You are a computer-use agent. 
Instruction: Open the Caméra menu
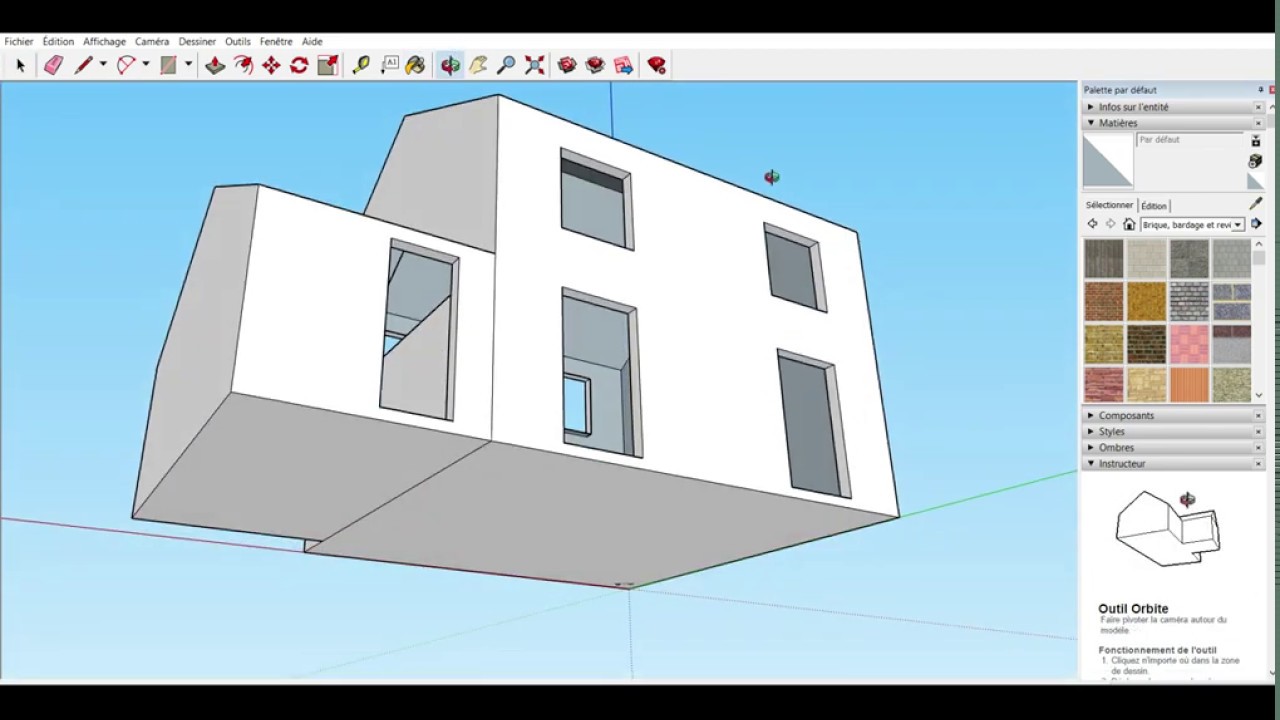152,42
